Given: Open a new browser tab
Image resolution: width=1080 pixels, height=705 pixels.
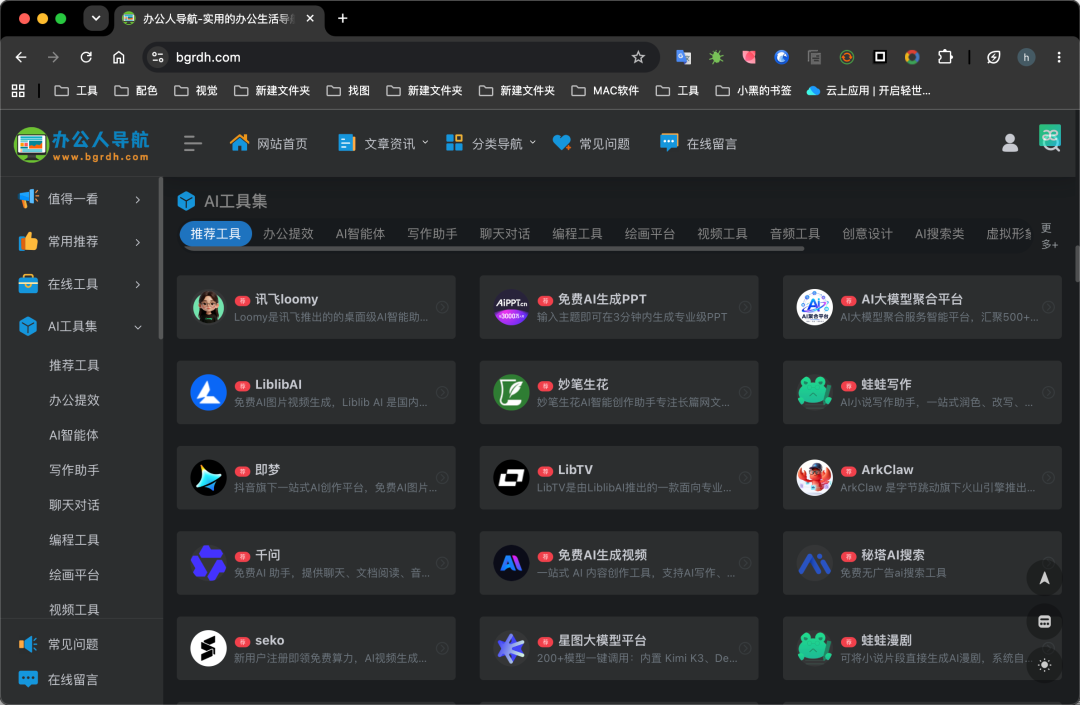Looking at the screenshot, I should (x=342, y=19).
